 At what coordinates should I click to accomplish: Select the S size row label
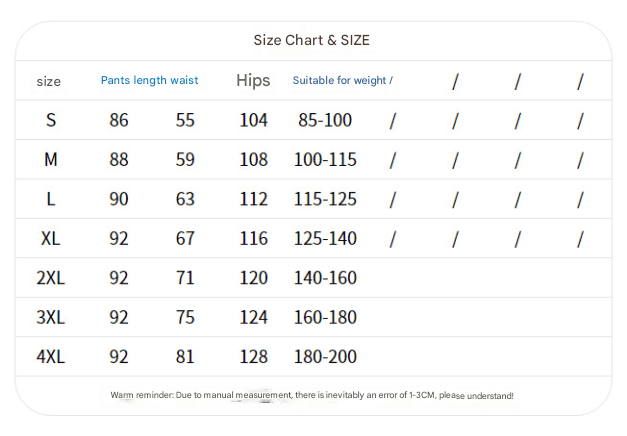[x=51, y=120]
